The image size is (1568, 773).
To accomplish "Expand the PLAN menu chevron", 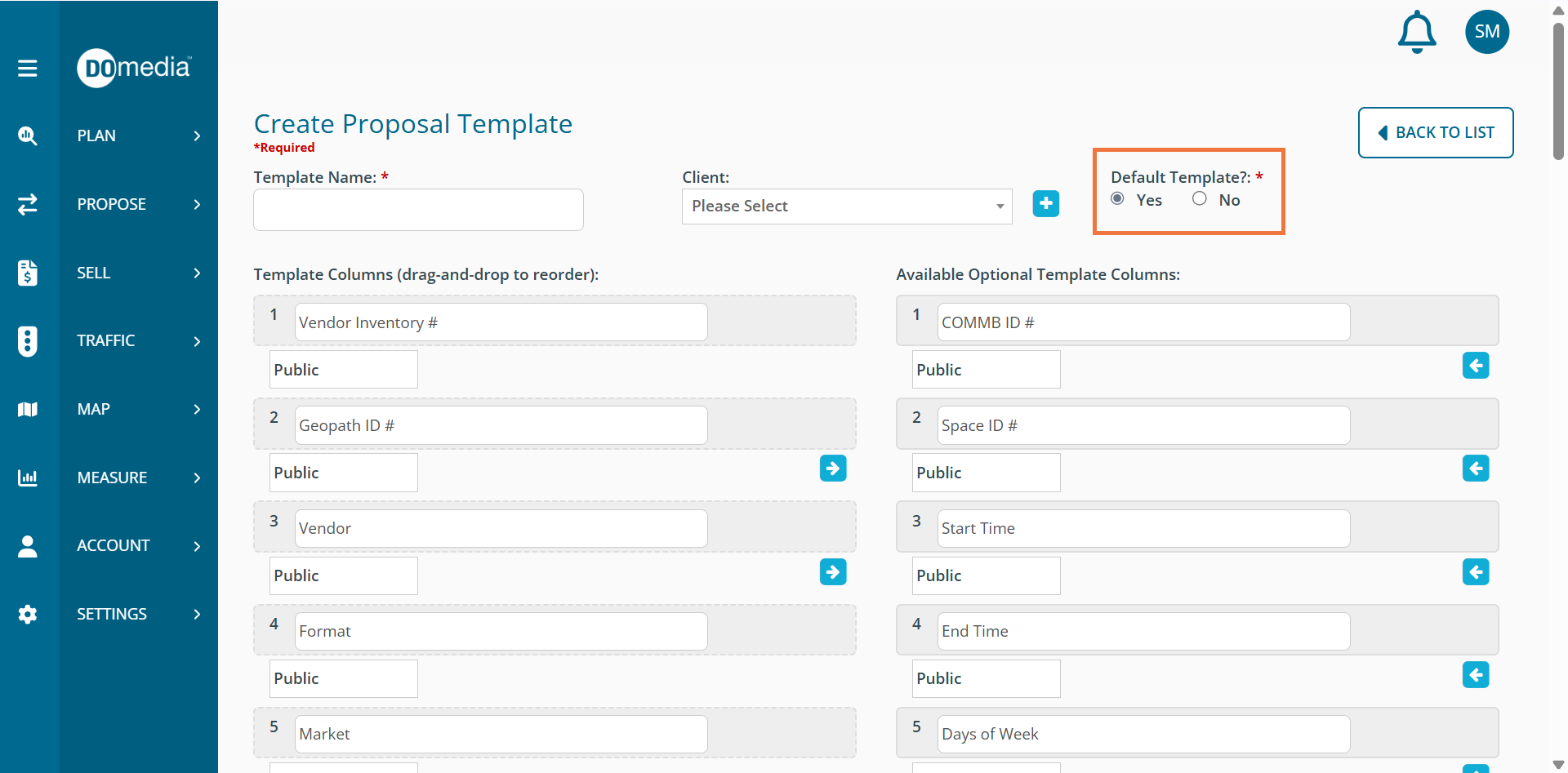I will click(197, 136).
